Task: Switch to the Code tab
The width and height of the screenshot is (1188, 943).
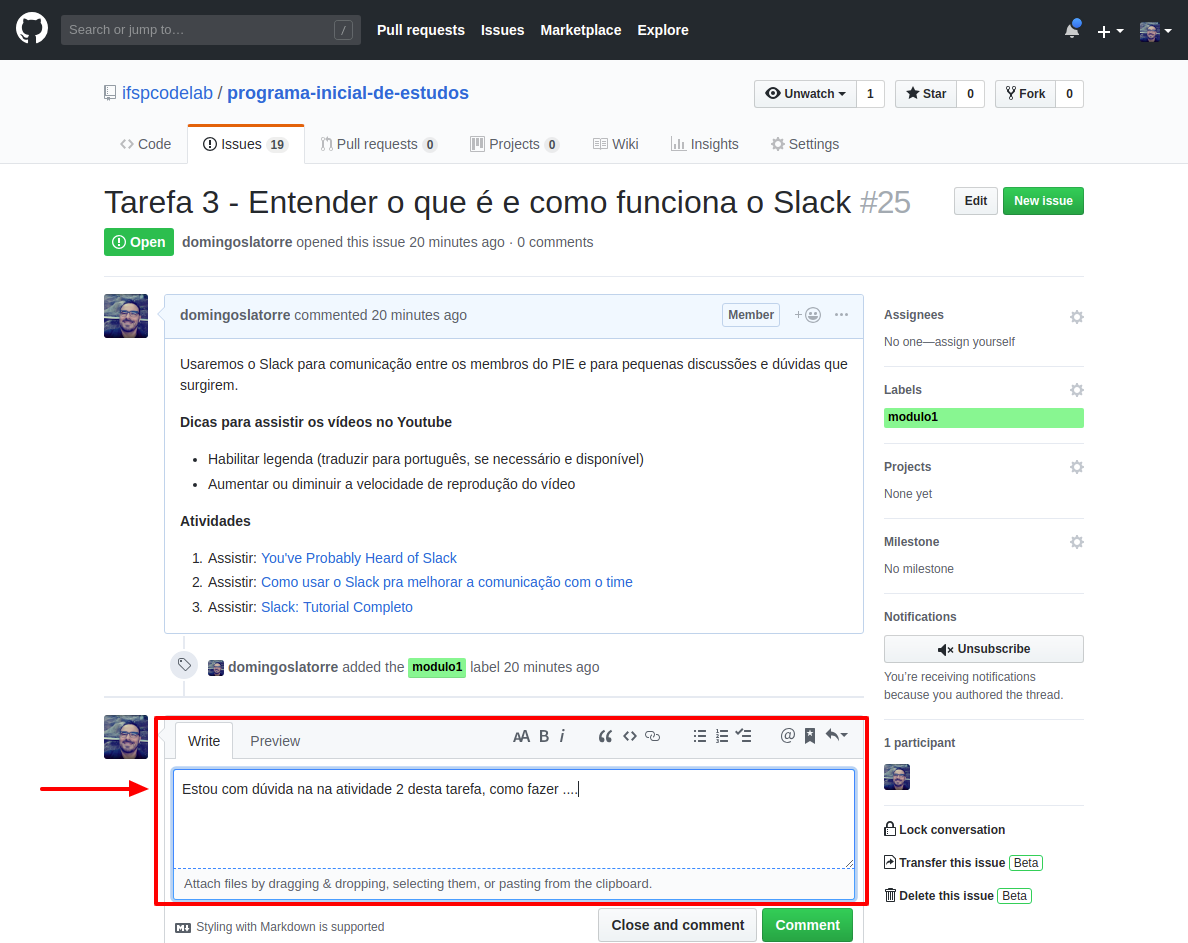Action: point(145,144)
